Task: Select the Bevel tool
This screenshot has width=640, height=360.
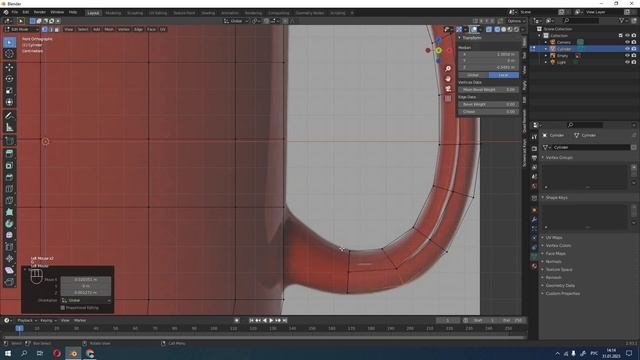Action: [9, 177]
